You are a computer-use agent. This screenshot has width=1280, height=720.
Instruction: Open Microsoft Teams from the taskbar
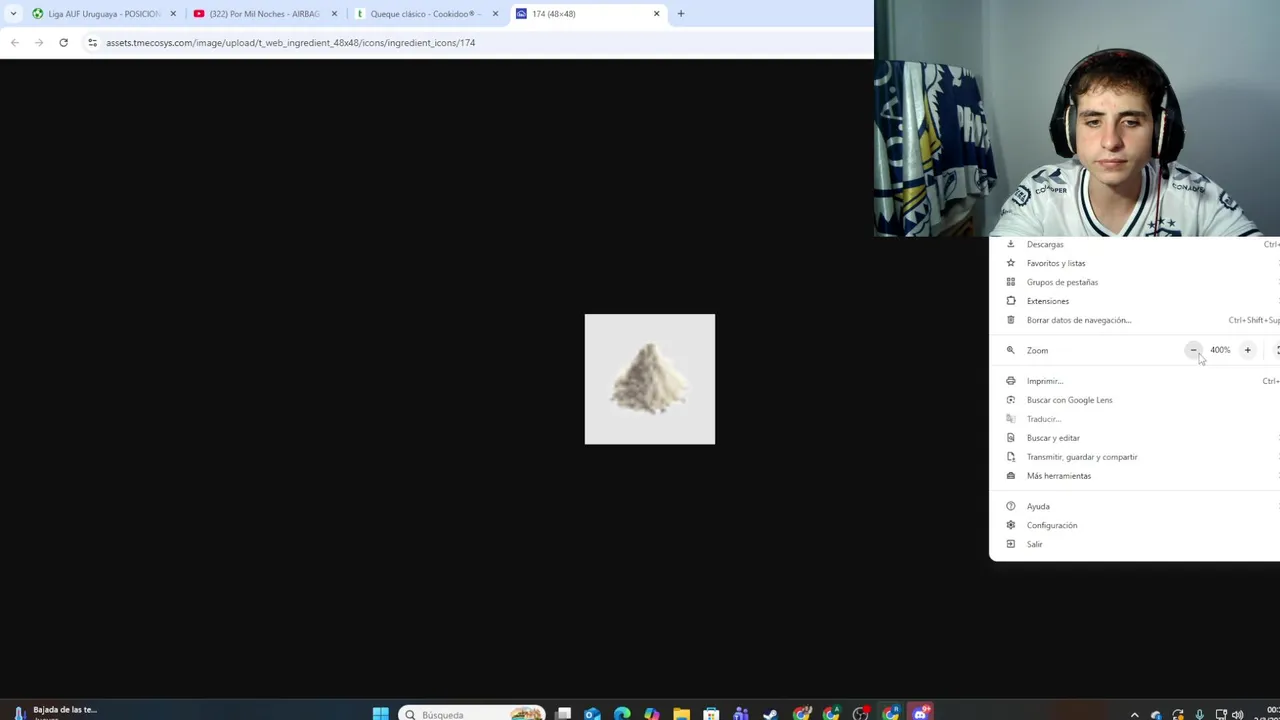tap(741, 713)
